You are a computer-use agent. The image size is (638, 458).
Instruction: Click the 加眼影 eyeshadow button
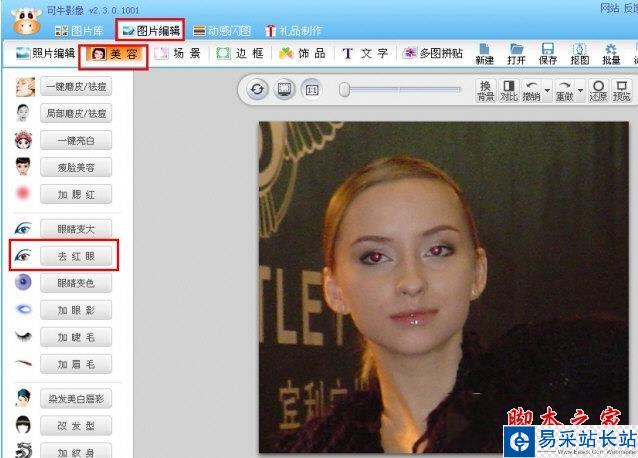click(x=76, y=310)
